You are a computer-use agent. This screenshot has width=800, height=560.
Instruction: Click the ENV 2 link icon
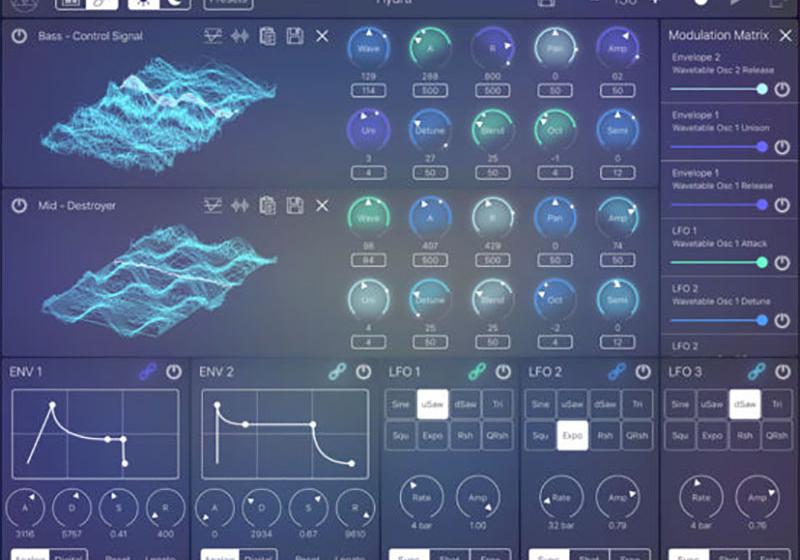pos(337,372)
